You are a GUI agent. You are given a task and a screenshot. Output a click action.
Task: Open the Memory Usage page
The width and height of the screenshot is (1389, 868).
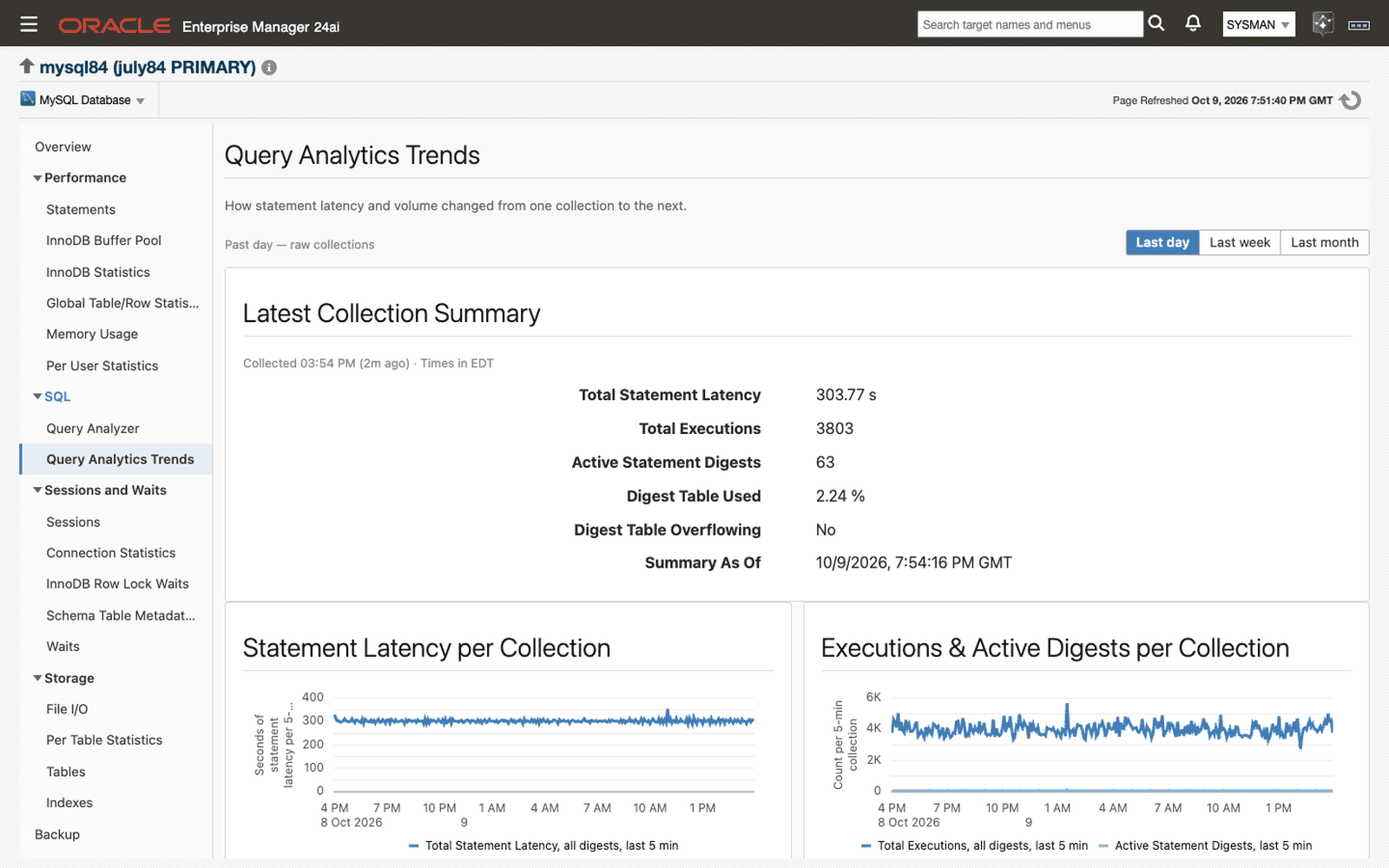click(92, 334)
